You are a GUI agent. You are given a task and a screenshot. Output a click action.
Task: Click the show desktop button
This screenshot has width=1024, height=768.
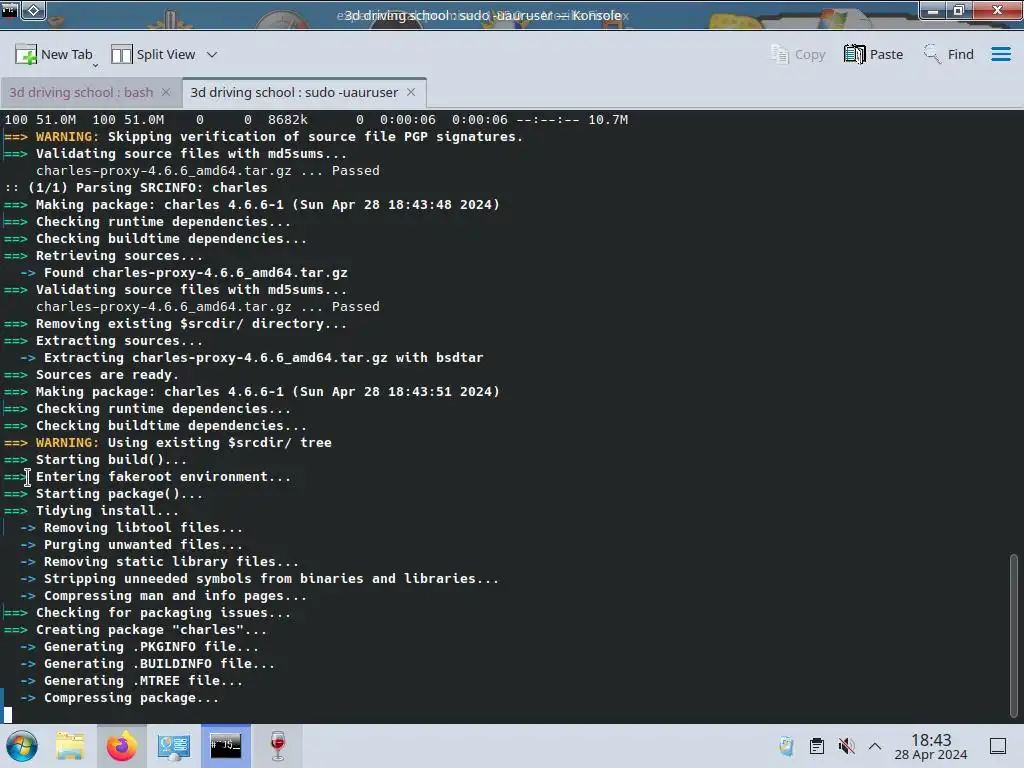point(998,746)
